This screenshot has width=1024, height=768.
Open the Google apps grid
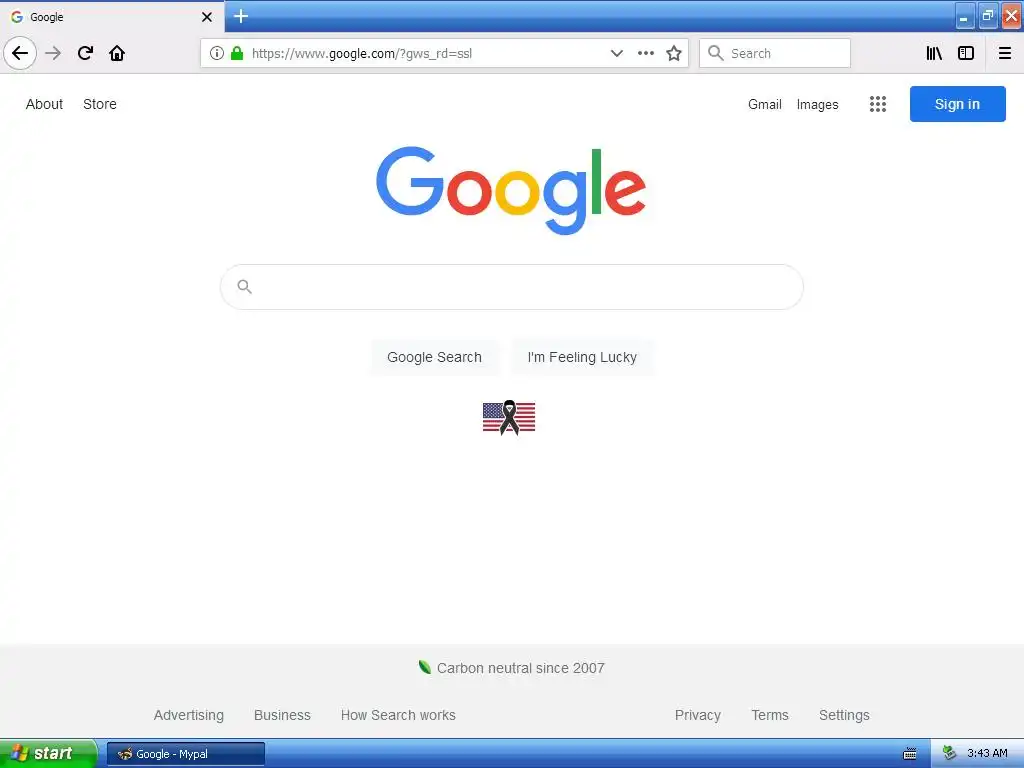[x=878, y=104]
